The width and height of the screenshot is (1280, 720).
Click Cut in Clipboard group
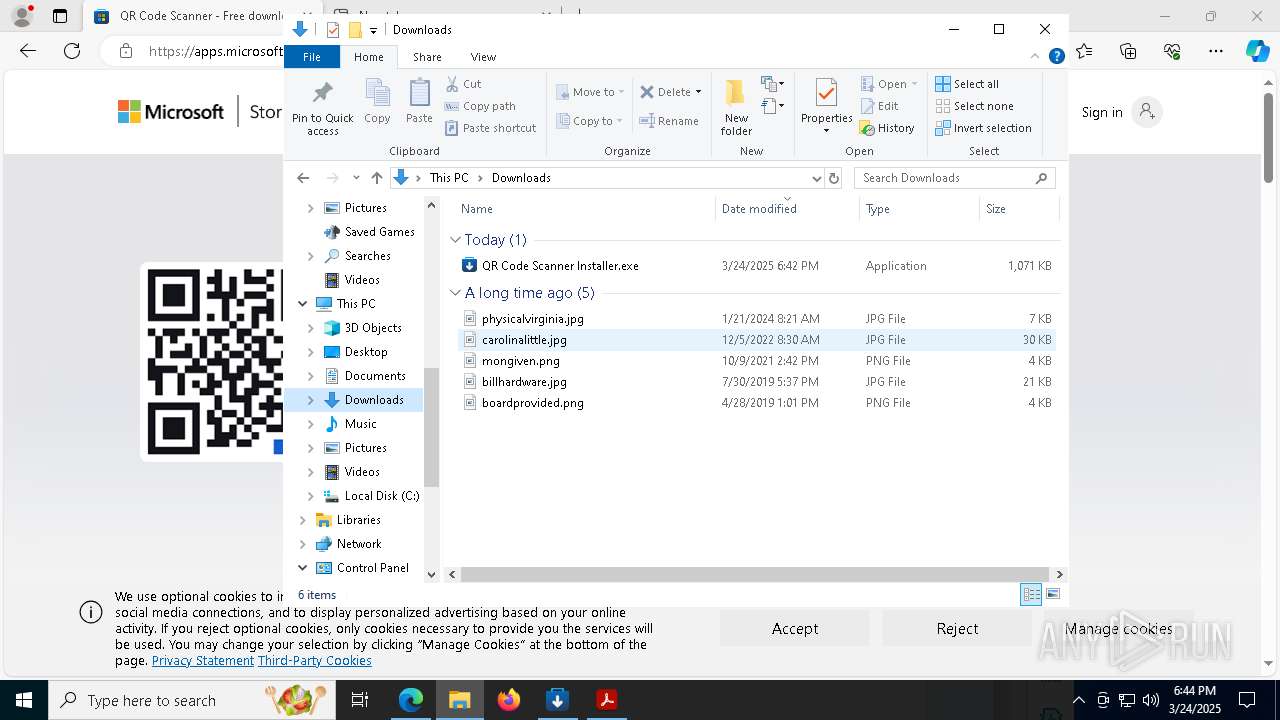[463, 84]
